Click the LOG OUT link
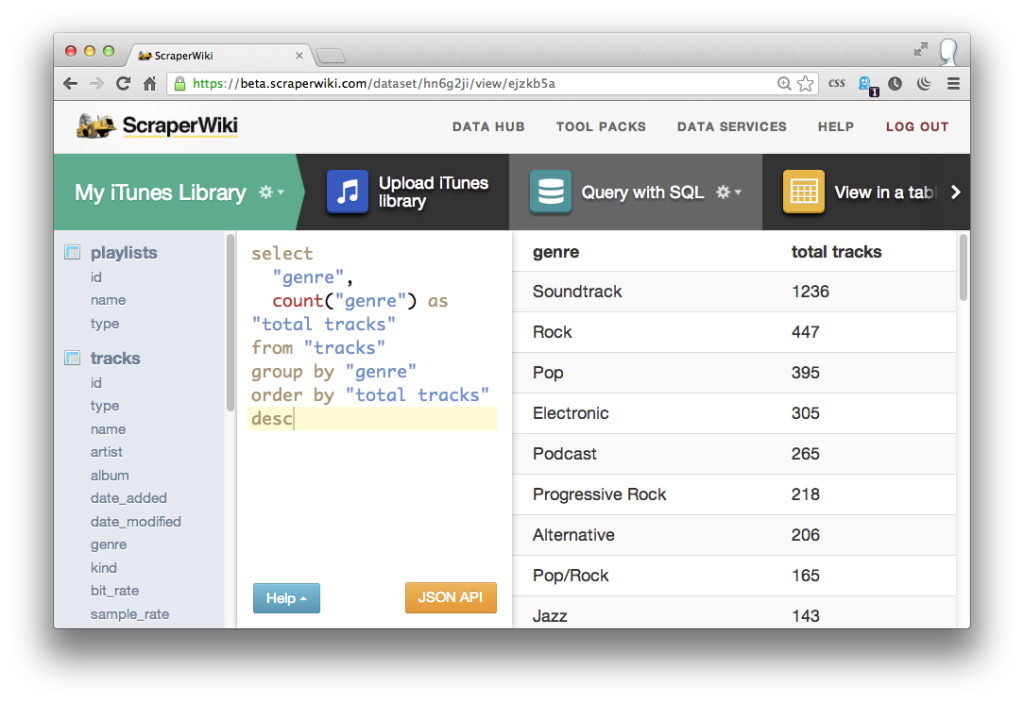This screenshot has width=1024, height=703. coord(916,127)
